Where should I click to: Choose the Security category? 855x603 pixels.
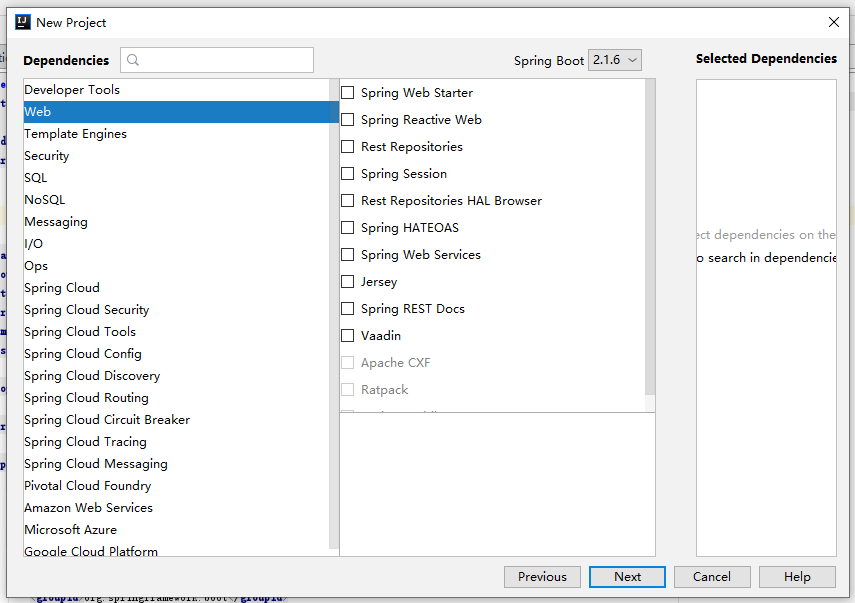click(176, 156)
